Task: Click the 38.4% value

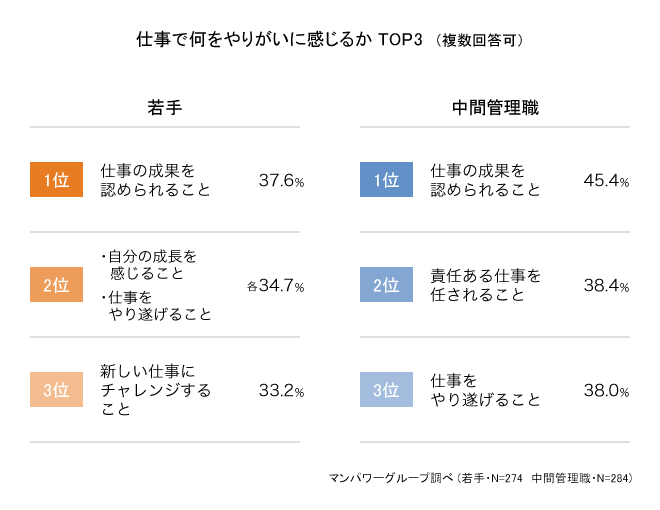Action: click(606, 286)
